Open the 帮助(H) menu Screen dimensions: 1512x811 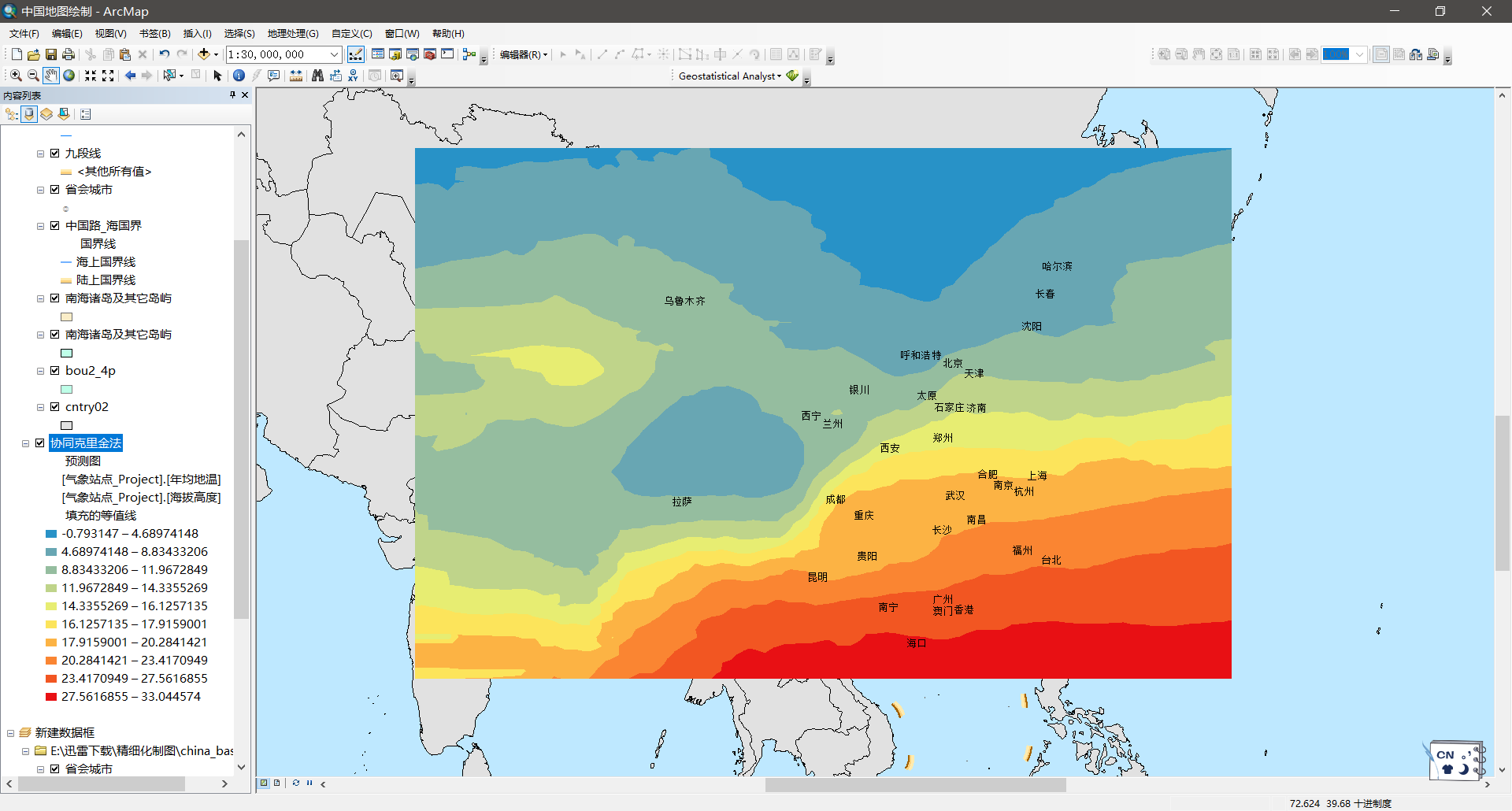(448, 33)
